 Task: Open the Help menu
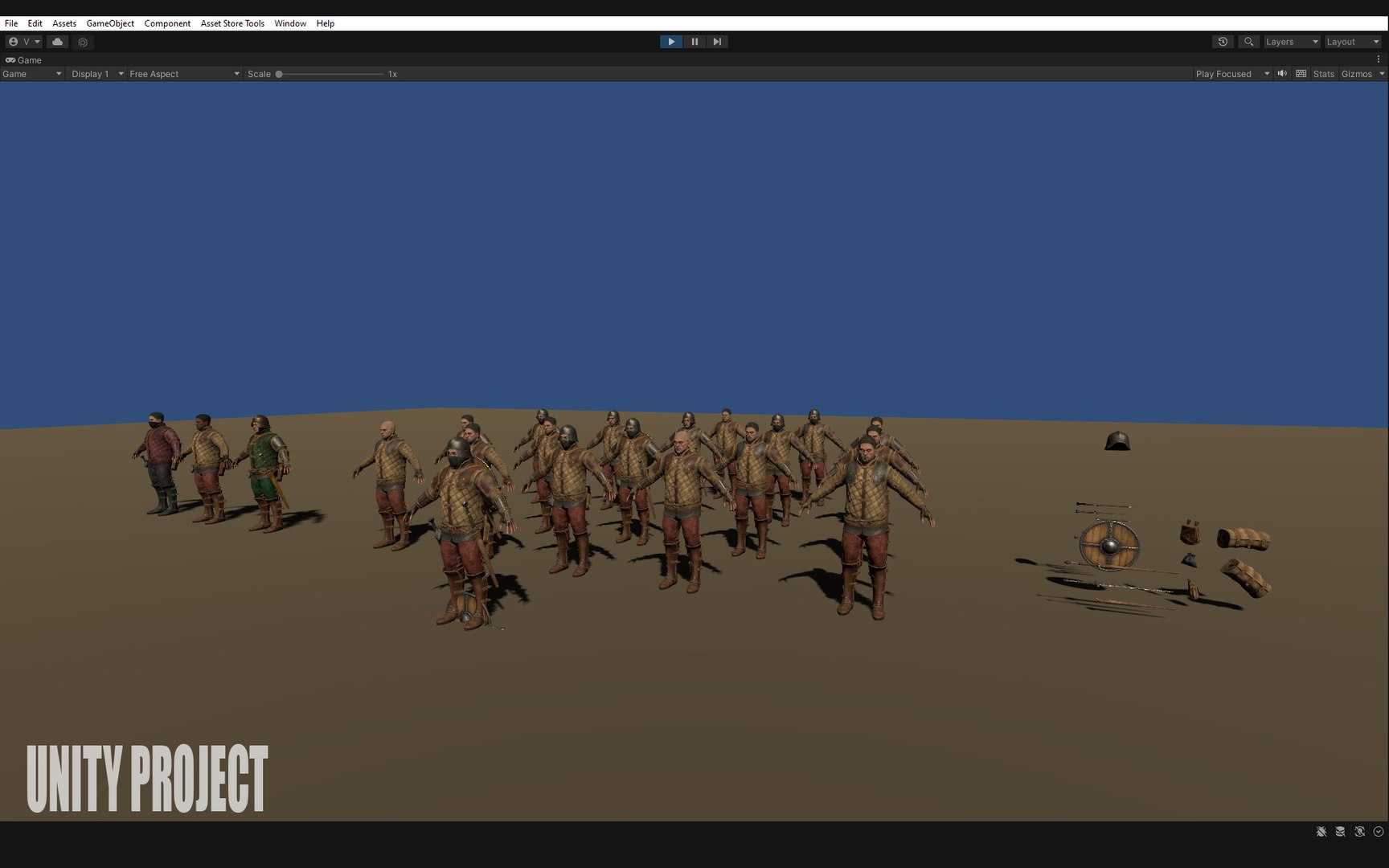[x=326, y=23]
